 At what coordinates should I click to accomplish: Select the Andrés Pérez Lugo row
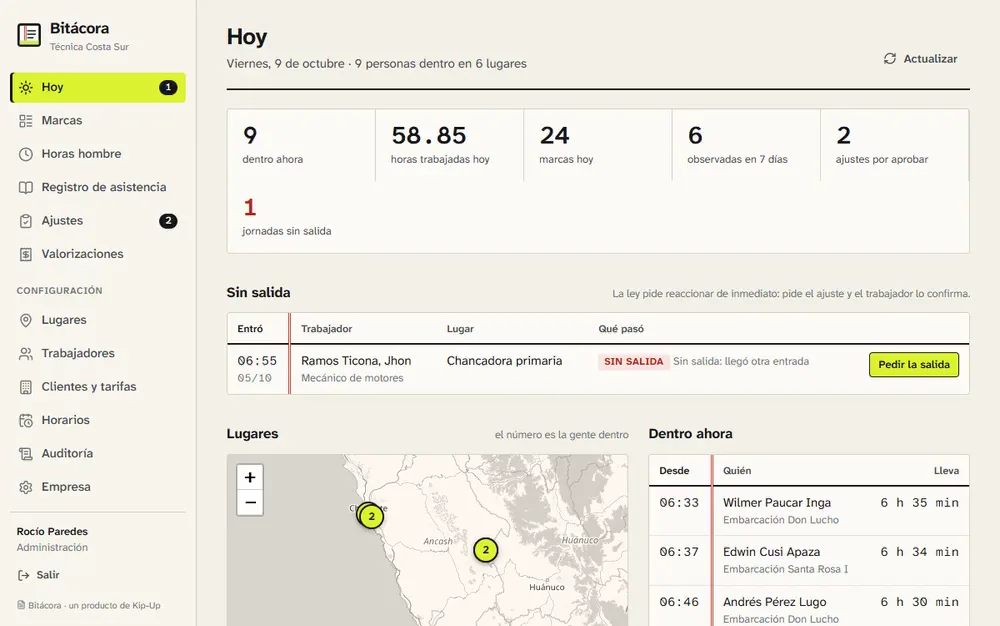pyautogui.click(x=809, y=607)
